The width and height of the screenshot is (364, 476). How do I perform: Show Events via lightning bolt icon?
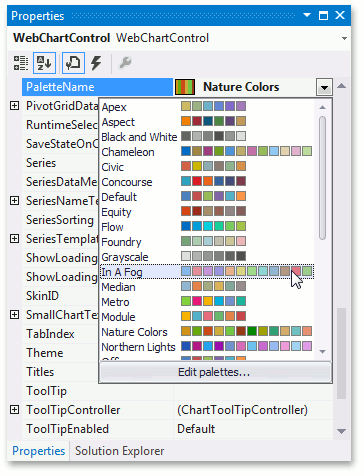96,63
